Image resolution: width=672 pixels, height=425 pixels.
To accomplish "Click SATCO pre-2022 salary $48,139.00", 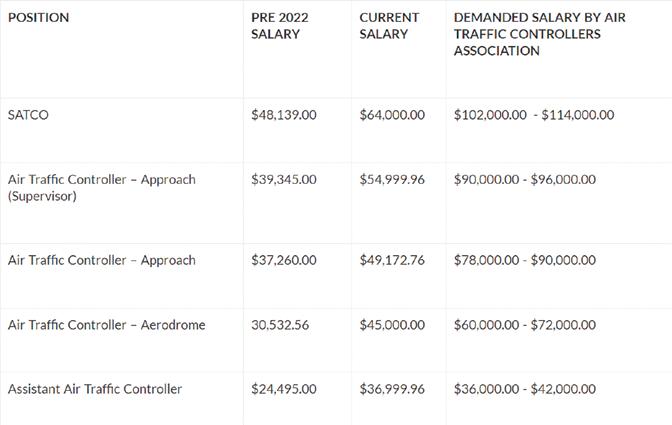I will coord(283,115).
